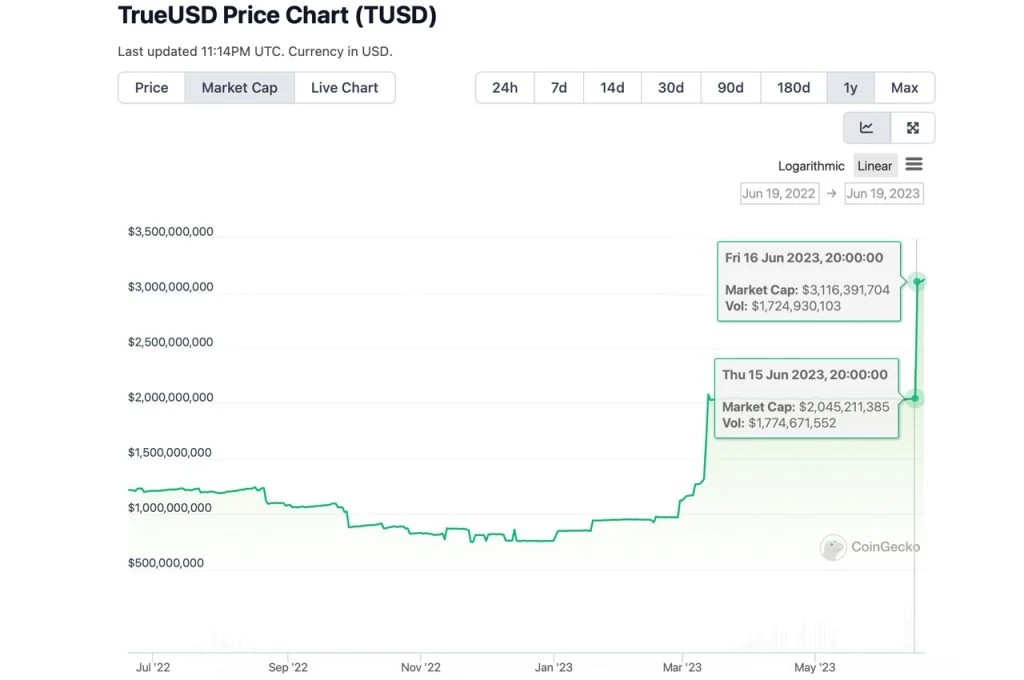Image resolution: width=1024 pixels, height=680 pixels.
Task: Click the 15 Jun 2023 data point
Action: click(914, 398)
